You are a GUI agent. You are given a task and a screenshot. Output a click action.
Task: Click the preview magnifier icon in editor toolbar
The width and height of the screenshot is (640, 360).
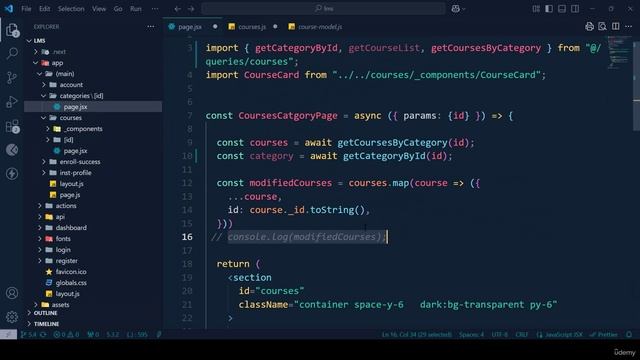[602, 27]
